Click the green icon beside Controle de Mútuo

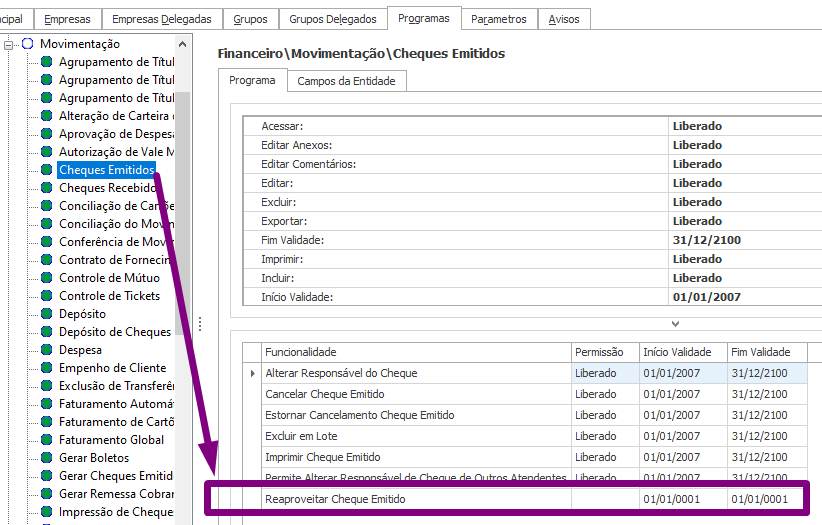pyautogui.click(x=46, y=278)
